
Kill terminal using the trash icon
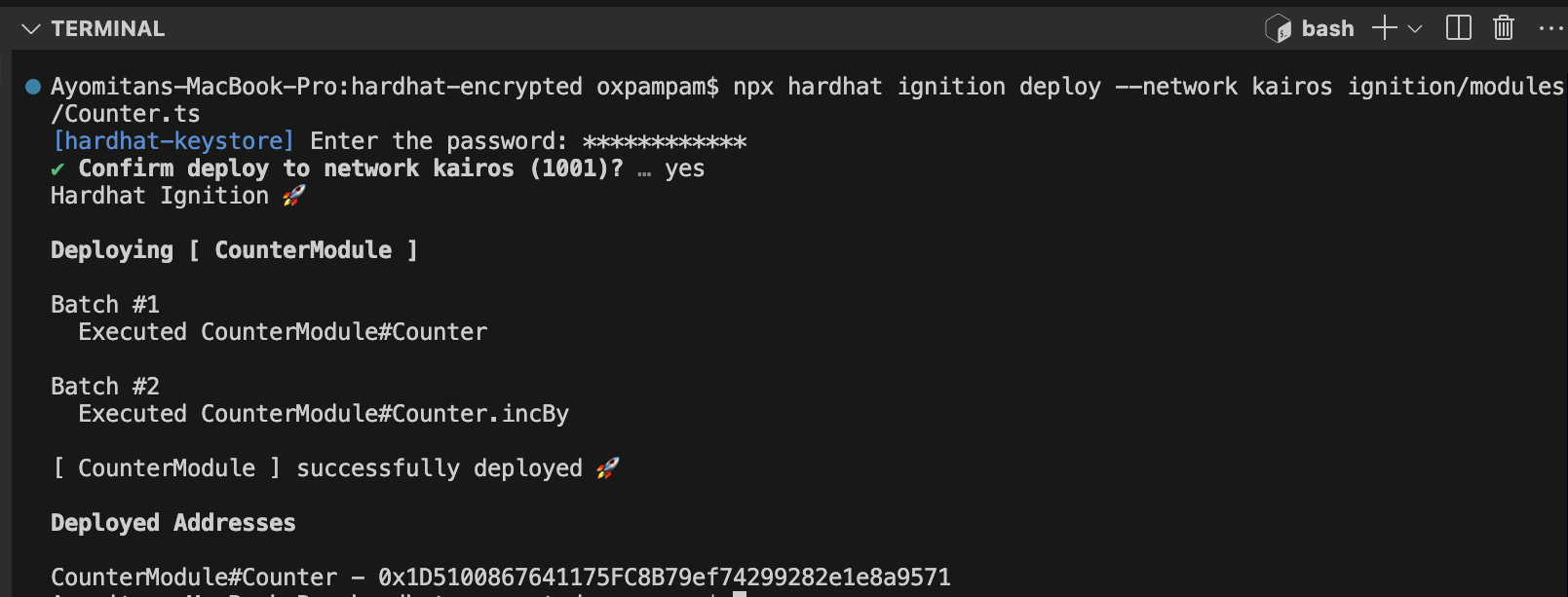click(1504, 28)
